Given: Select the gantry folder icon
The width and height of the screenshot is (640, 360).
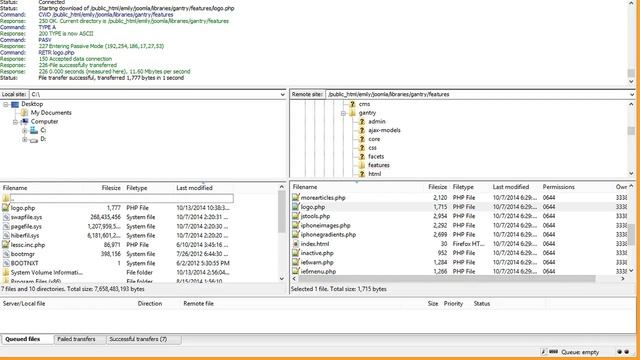Looking at the screenshot, I should 352,113.
